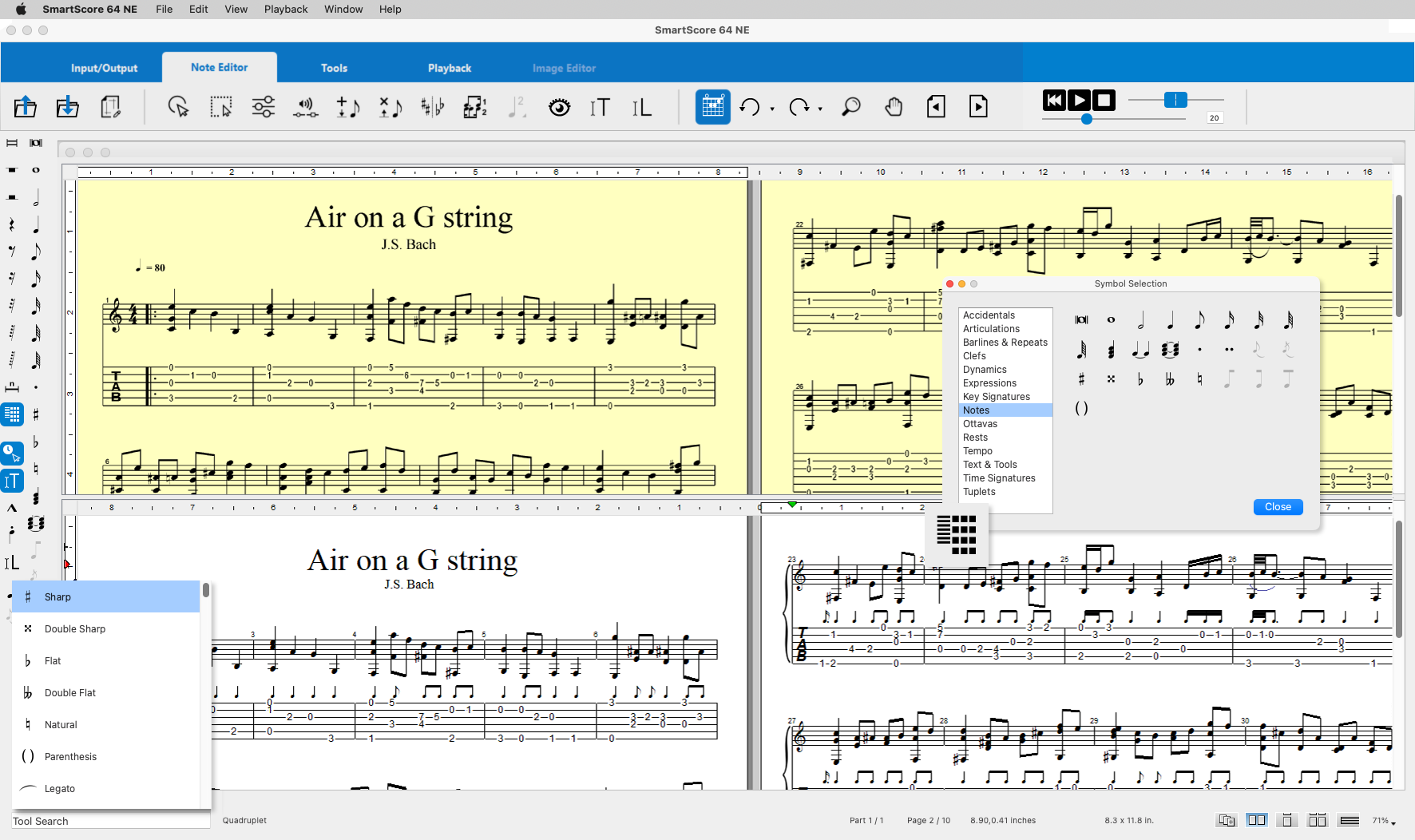1415x840 pixels.
Task: Click the insert note tool icon
Action: [348, 106]
